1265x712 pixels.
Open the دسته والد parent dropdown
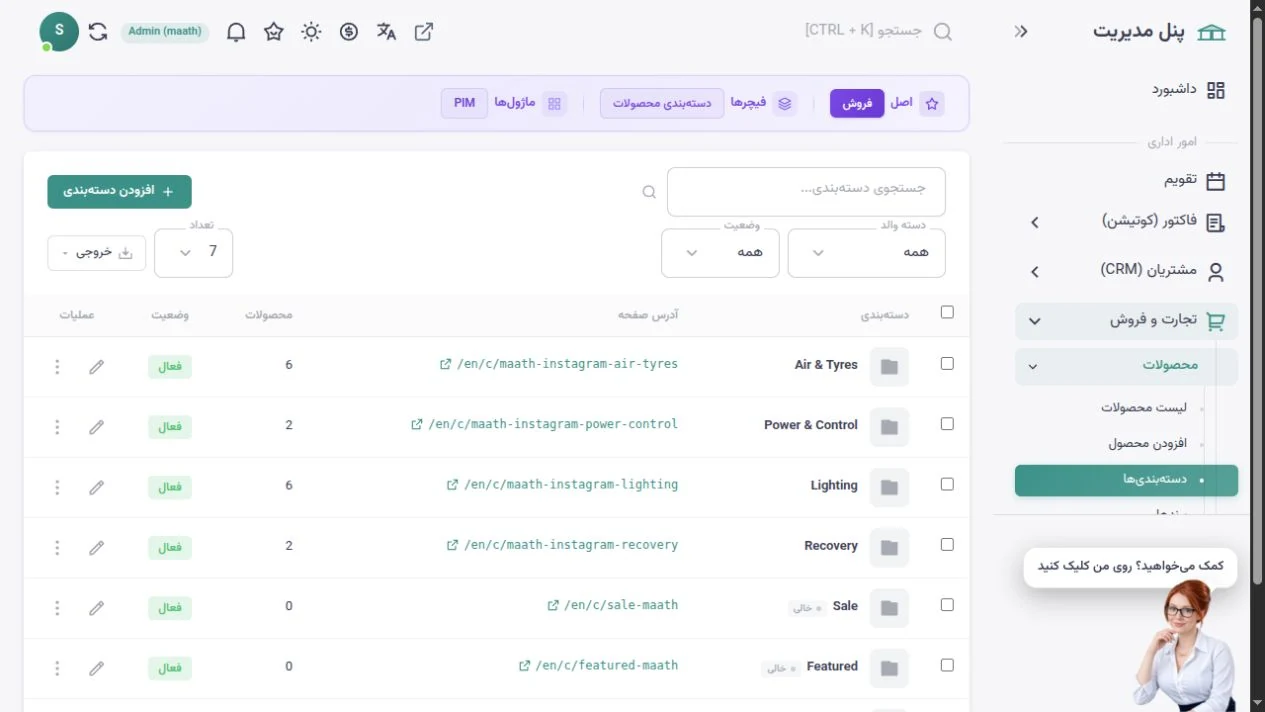click(866, 253)
